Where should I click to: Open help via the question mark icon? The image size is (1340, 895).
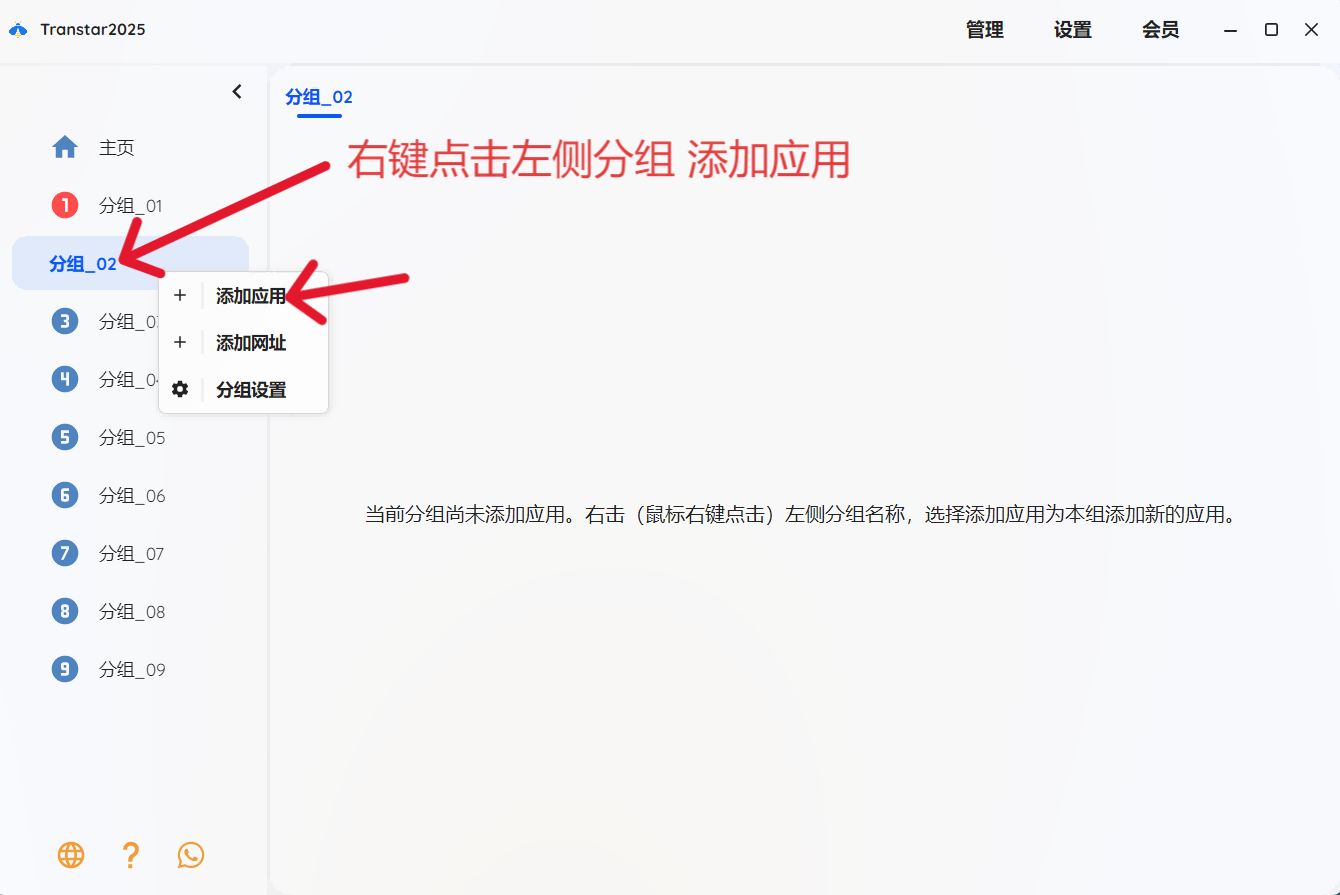(x=130, y=855)
